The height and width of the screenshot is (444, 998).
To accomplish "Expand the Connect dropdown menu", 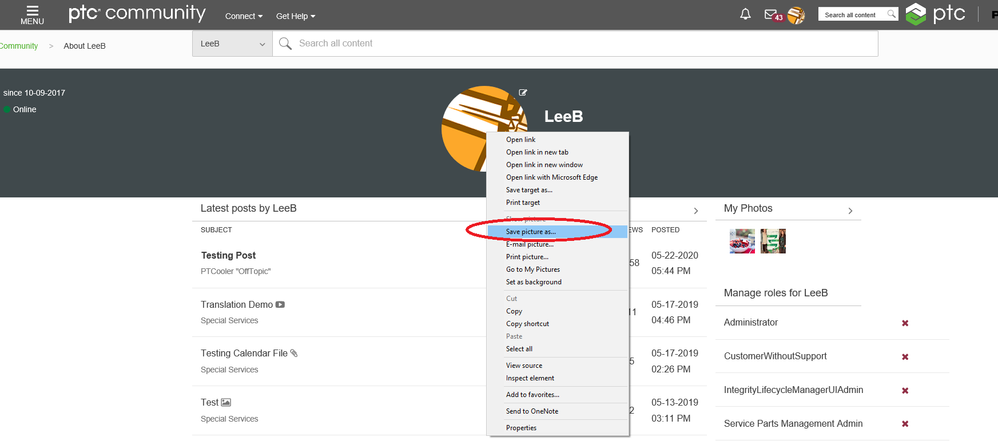I will pyautogui.click(x=244, y=17).
